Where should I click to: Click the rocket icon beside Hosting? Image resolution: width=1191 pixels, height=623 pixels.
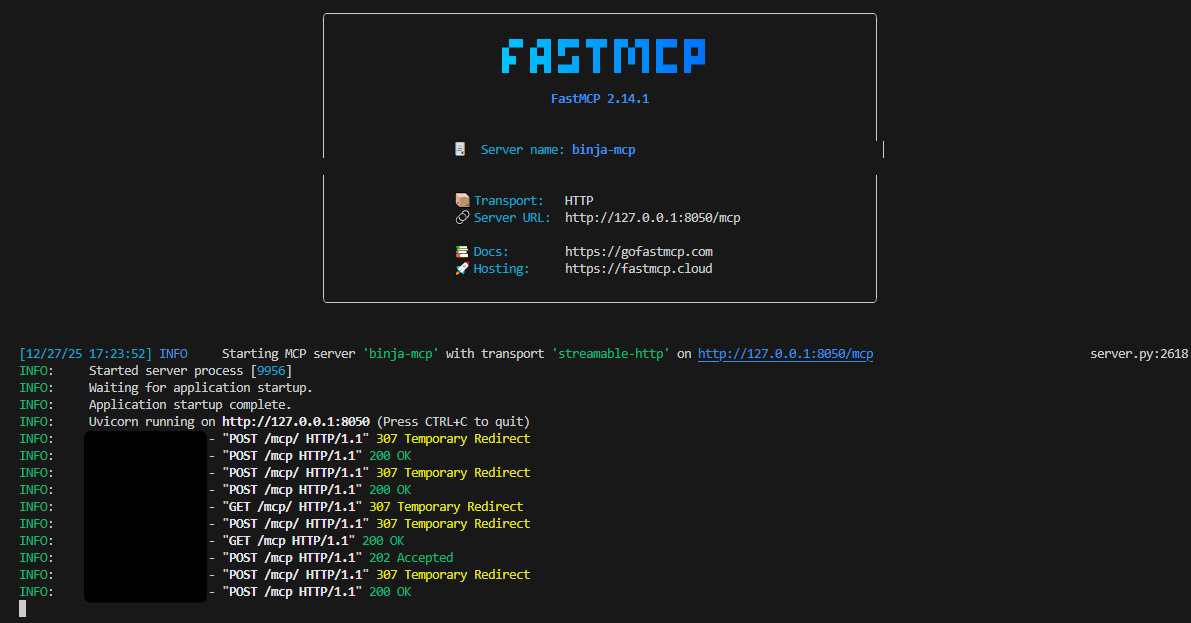coord(462,269)
